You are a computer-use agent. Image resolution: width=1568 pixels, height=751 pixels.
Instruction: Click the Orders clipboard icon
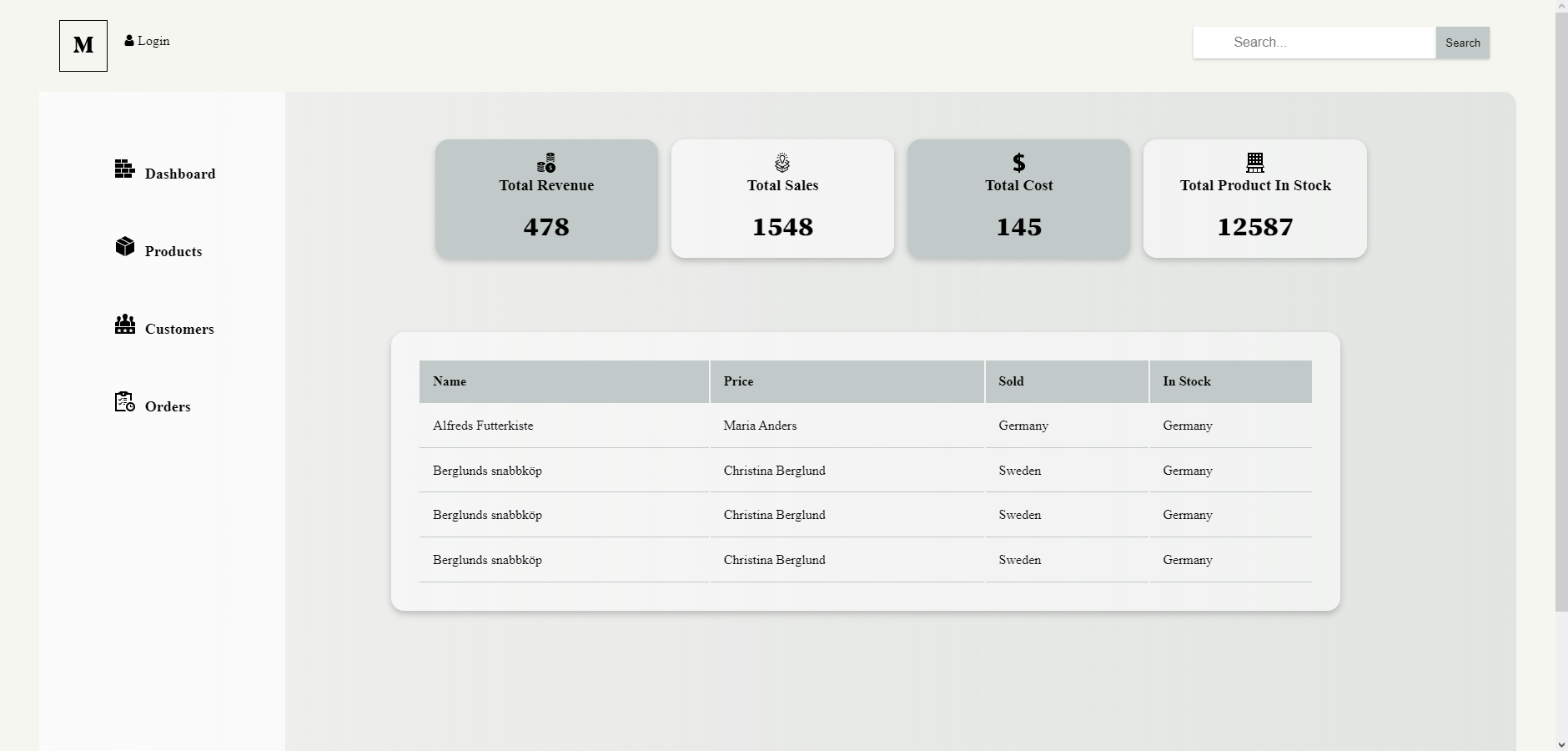pos(125,401)
